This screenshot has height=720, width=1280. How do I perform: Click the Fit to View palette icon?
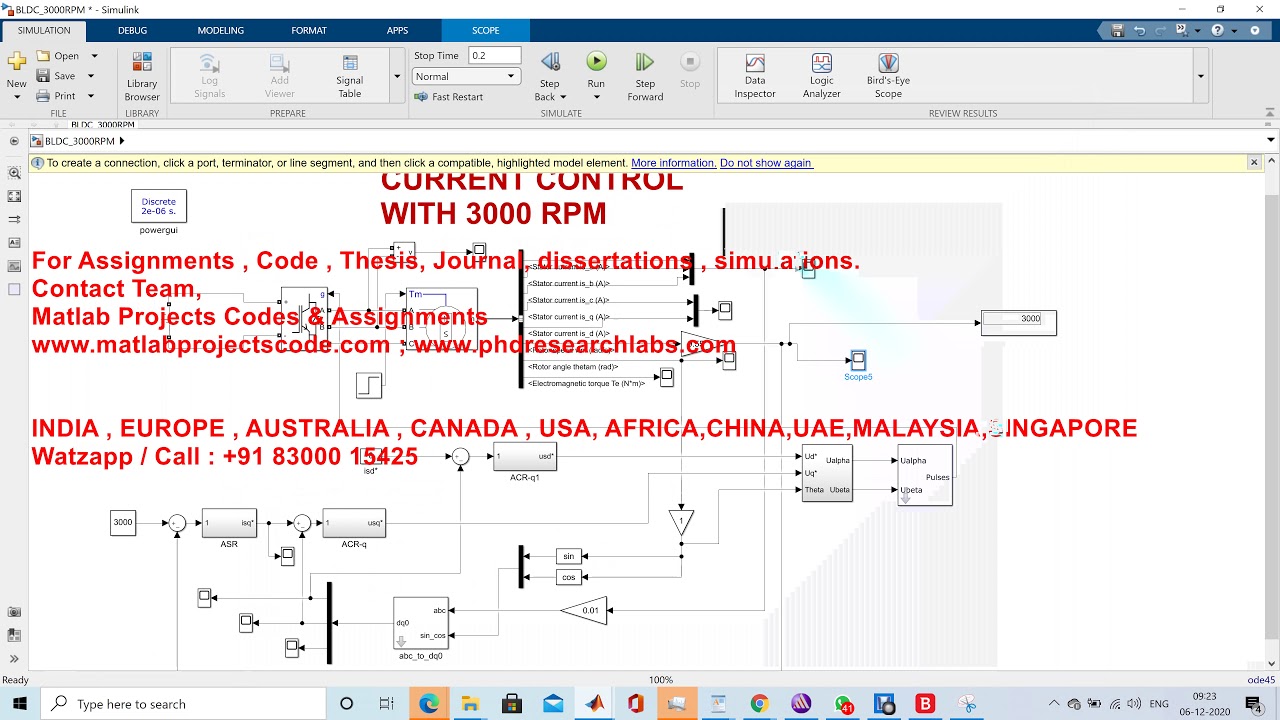14,196
